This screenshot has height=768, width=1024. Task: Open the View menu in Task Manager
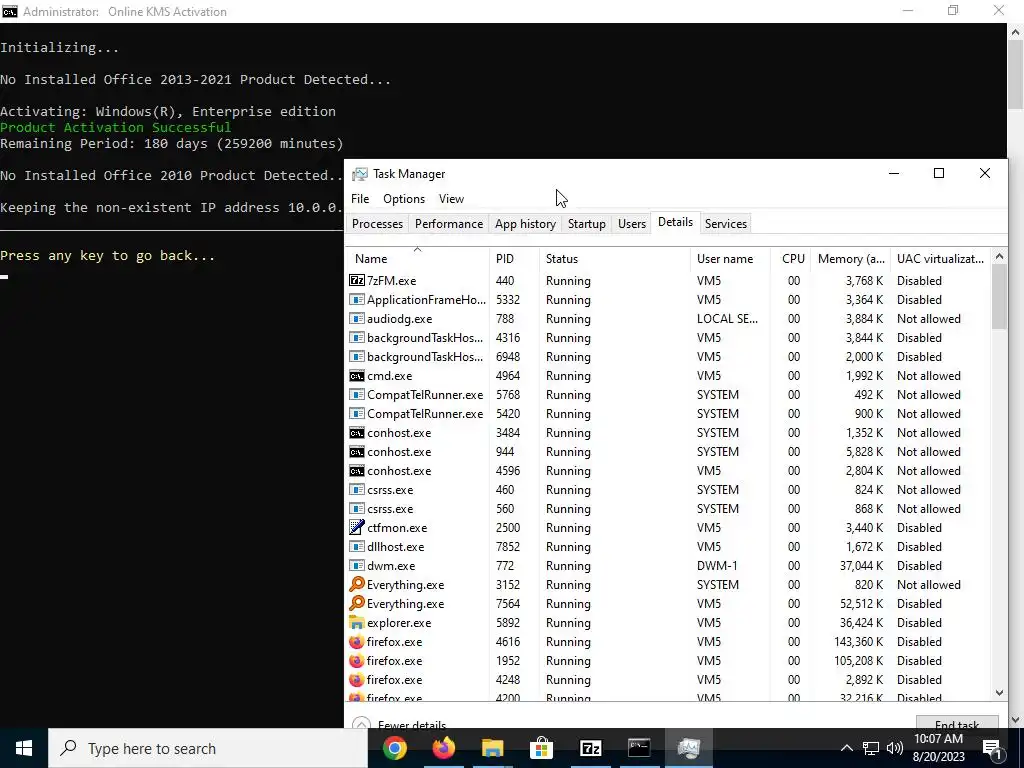click(451, 199)
